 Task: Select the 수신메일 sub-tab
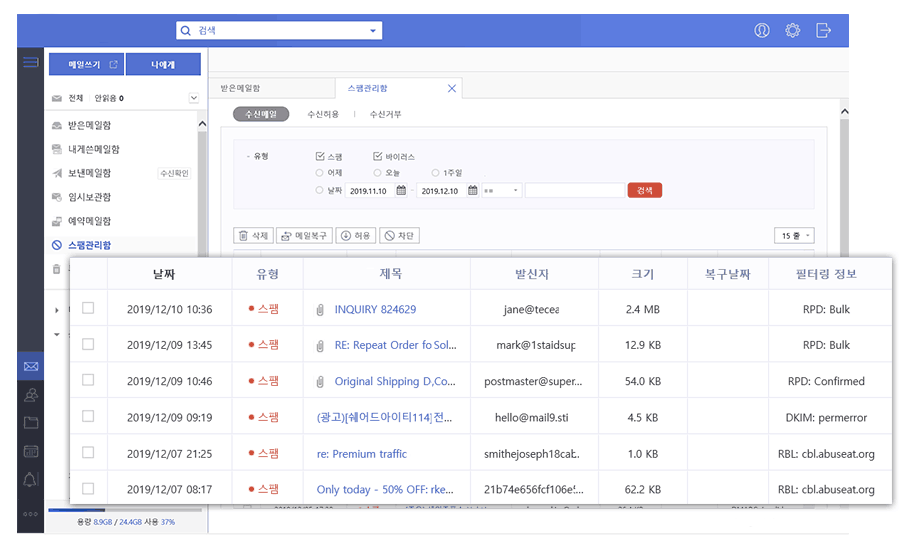[x=261, y=114]
